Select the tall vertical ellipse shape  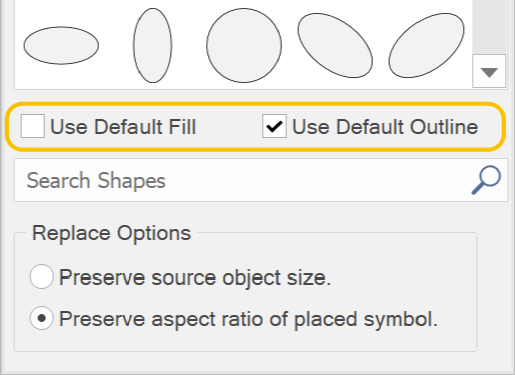[153, 45]
